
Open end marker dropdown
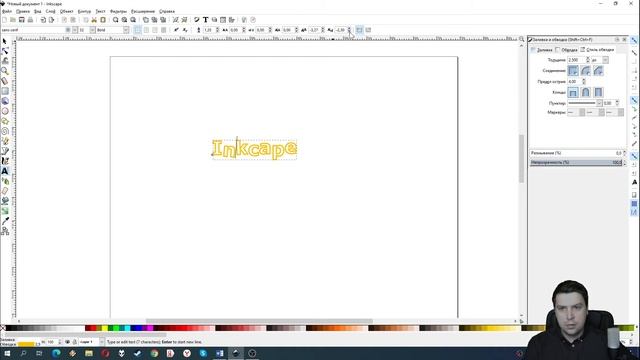615,112
